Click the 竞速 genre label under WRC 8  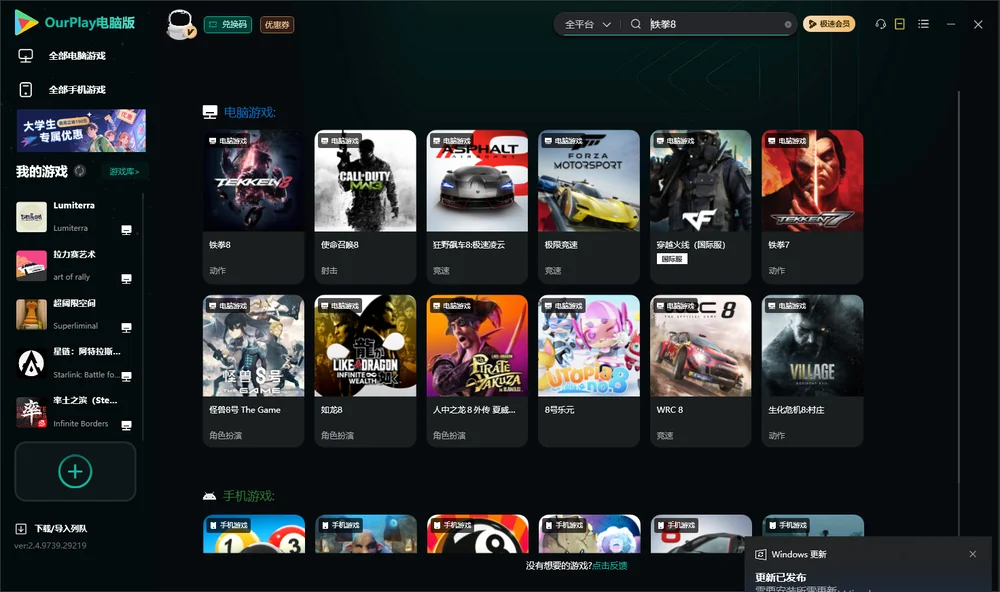click(665, 436)
